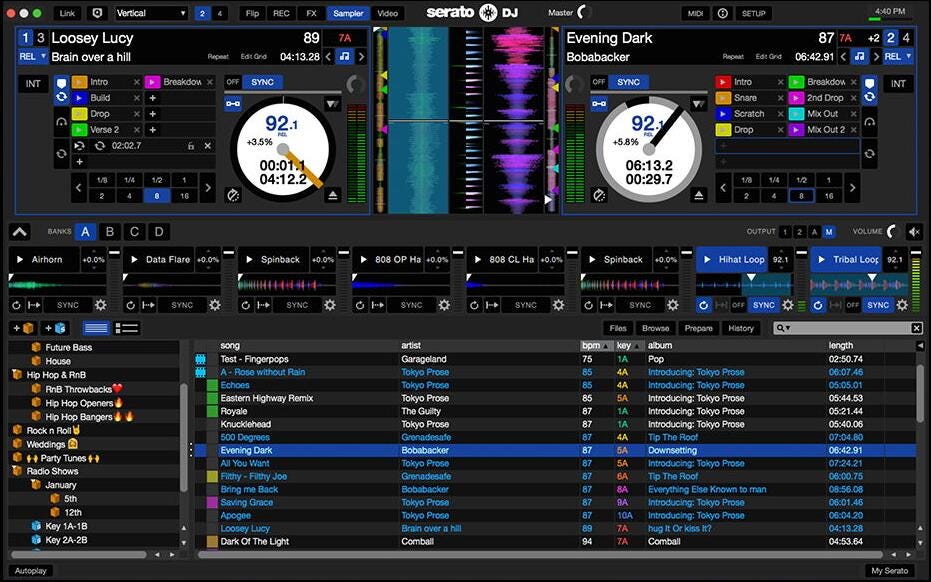The image size is (931, 582).
Task: Enable SYNC on Hihat Loop slot
Action: point(764,305)
